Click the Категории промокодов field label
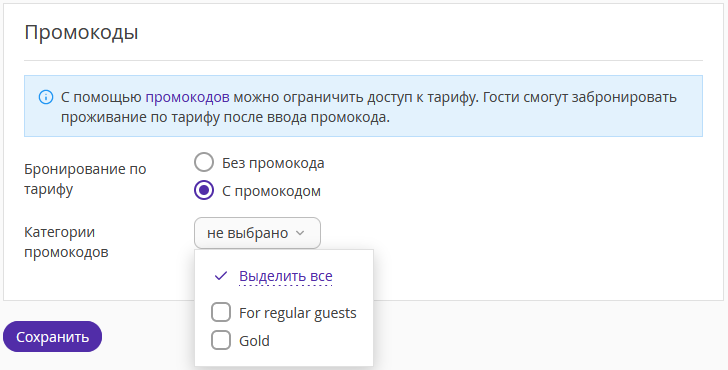728x370 pixels. coord(66,242)
